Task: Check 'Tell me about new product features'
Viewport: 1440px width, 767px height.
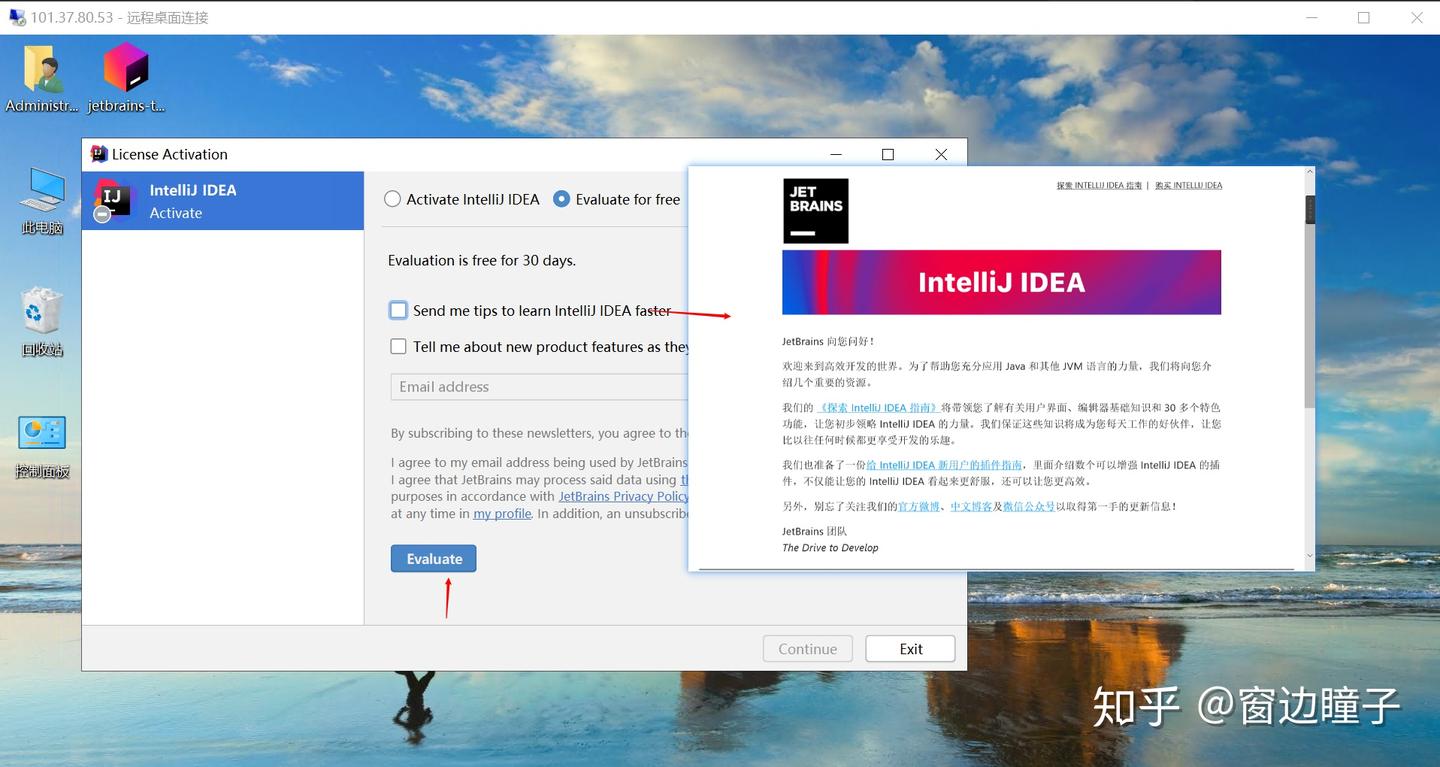Action: (x=398, y=346)
